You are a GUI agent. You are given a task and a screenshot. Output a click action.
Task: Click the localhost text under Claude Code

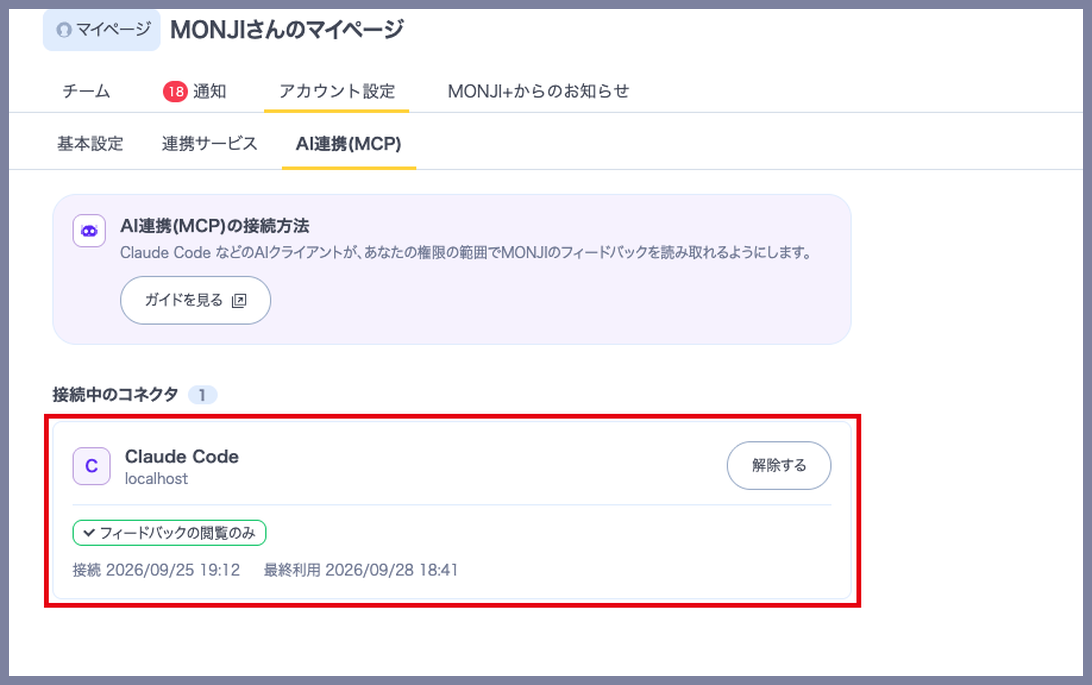pyautogui.click(x=156, y=479)
